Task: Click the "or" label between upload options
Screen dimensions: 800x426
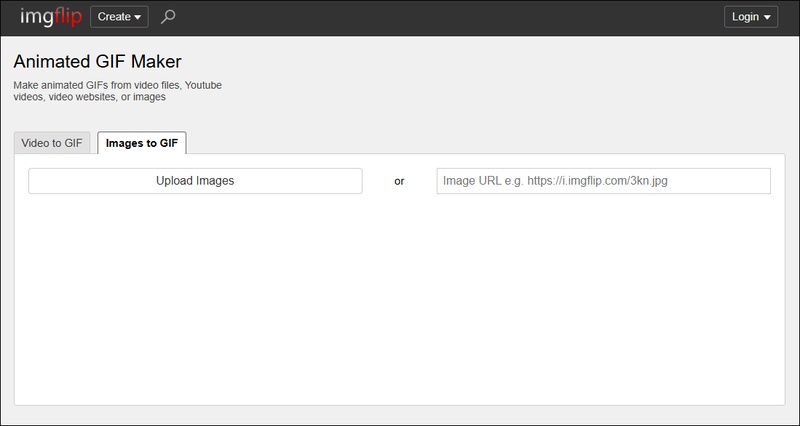Action: [x=399, y=182]
